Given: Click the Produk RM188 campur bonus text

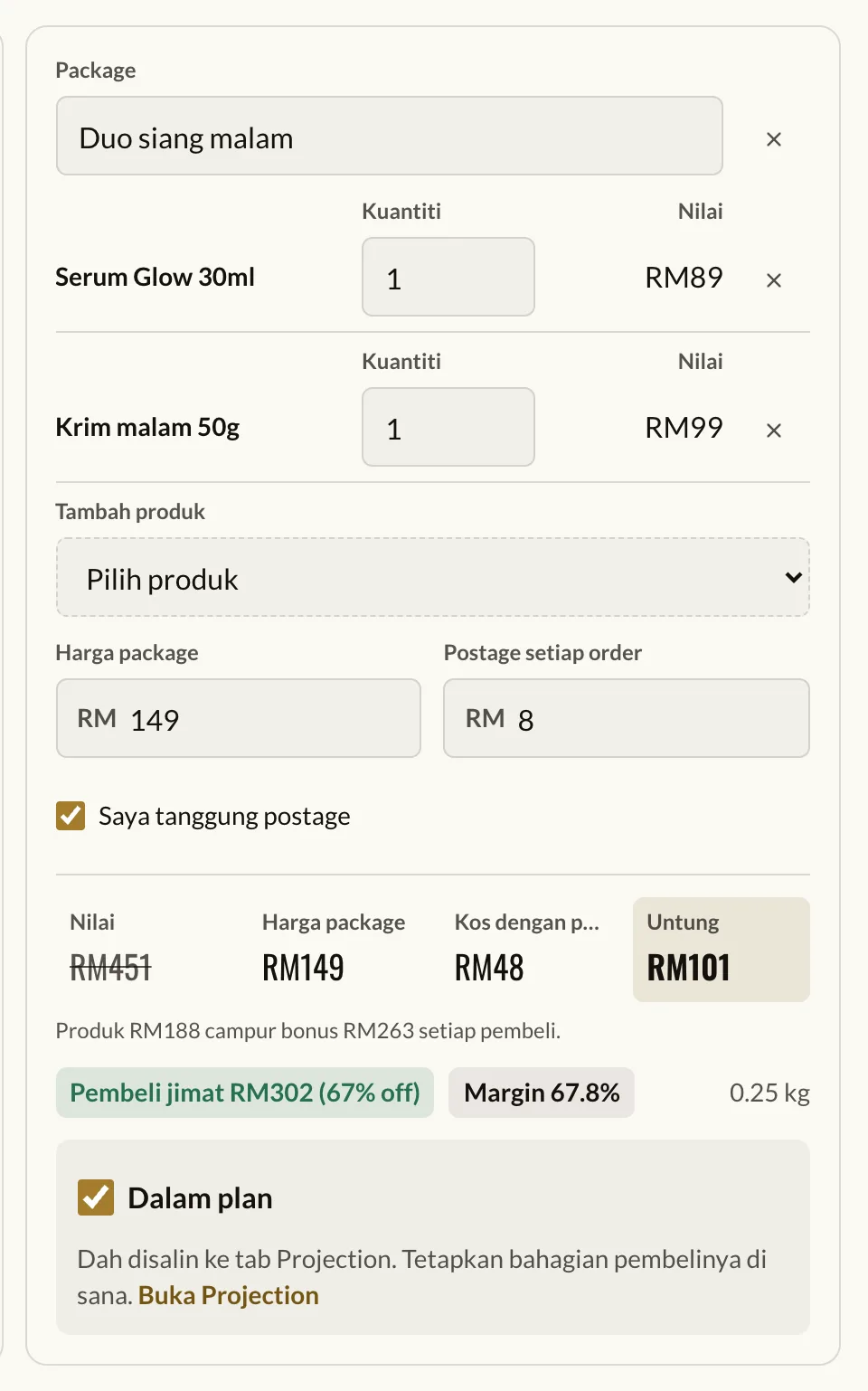Looking at the screenshot, I should pyautogui.click(x=308, y=1031).
